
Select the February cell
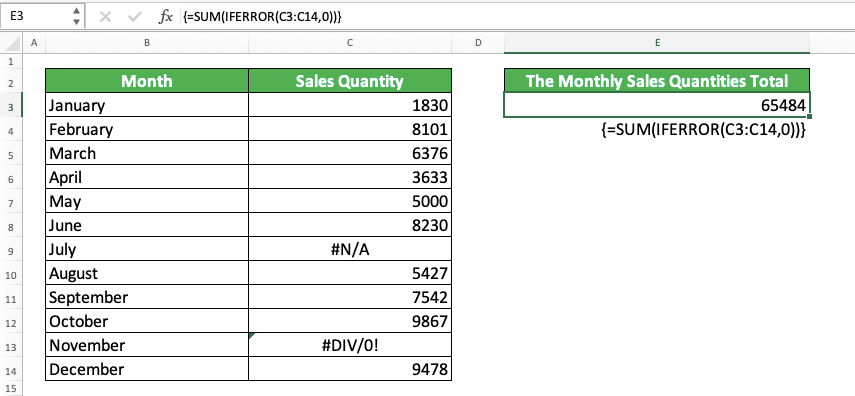click(x=147, y=129)
